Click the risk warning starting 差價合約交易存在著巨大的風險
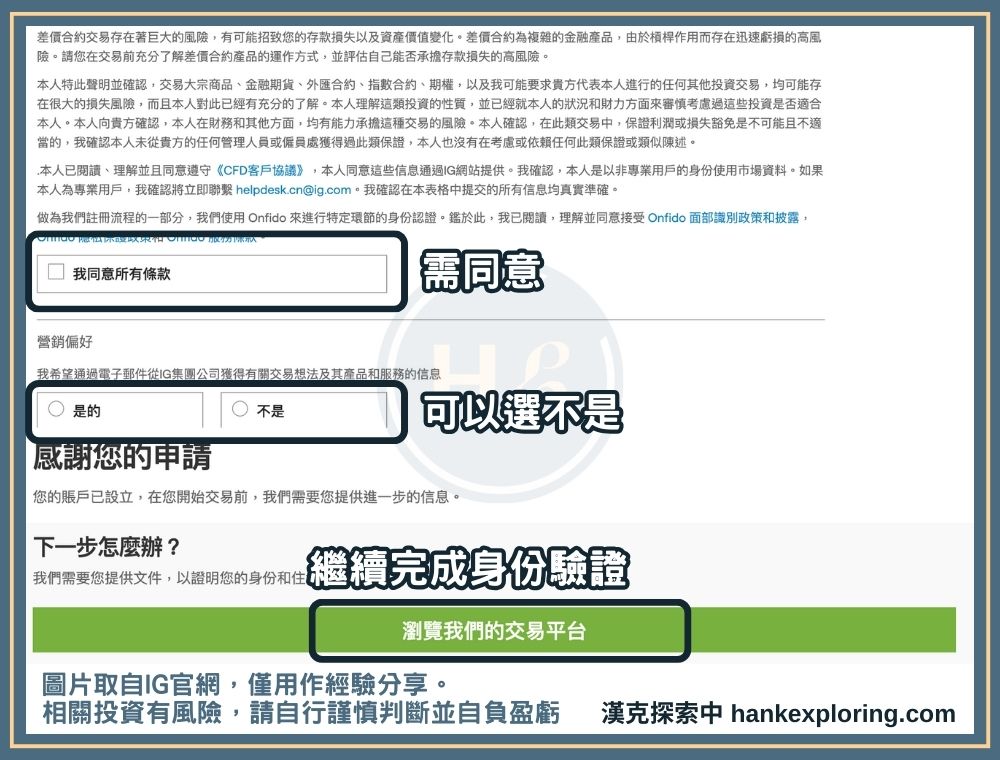The image size is (1000, 760). coord(429,47)
